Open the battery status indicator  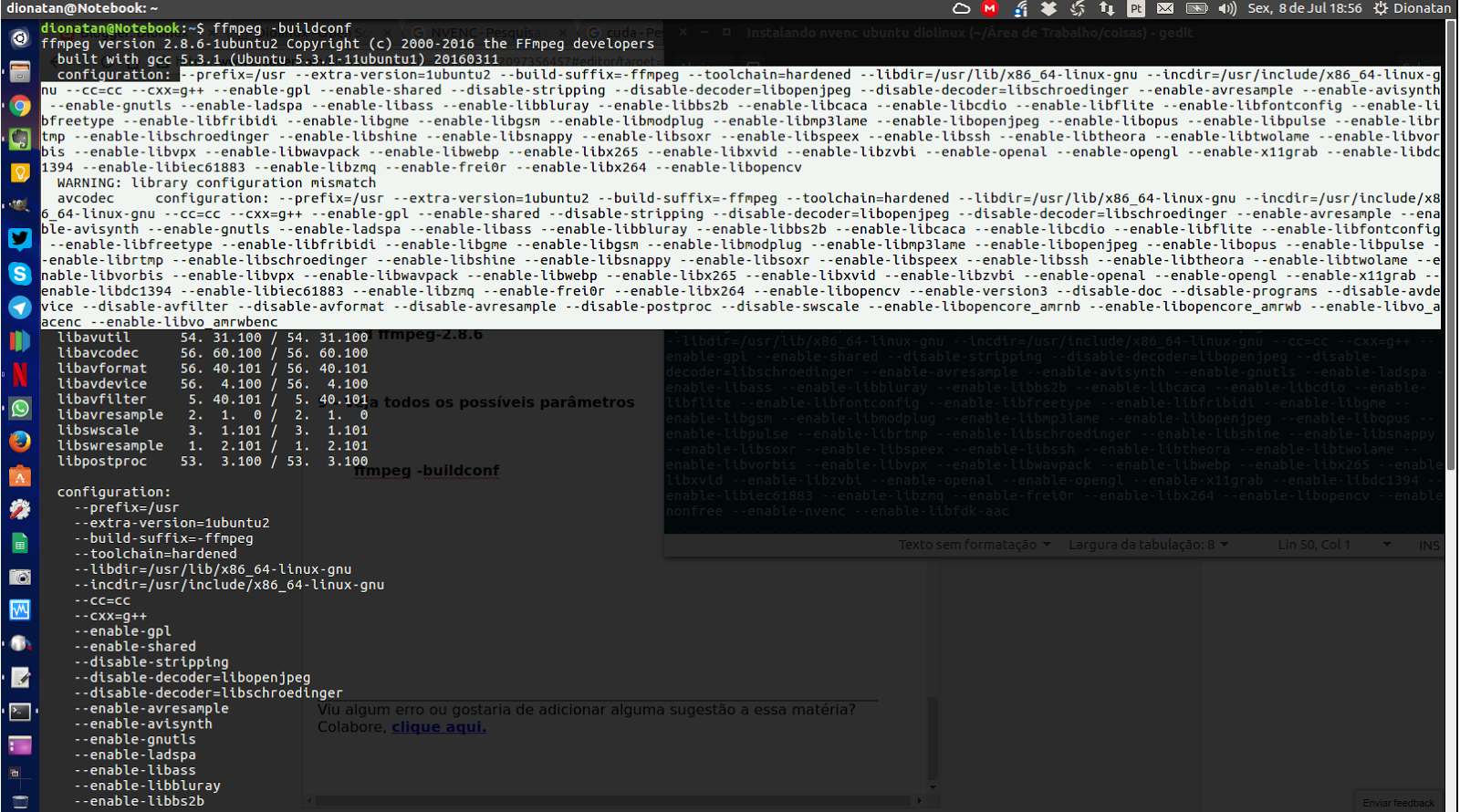(1196, 8)
